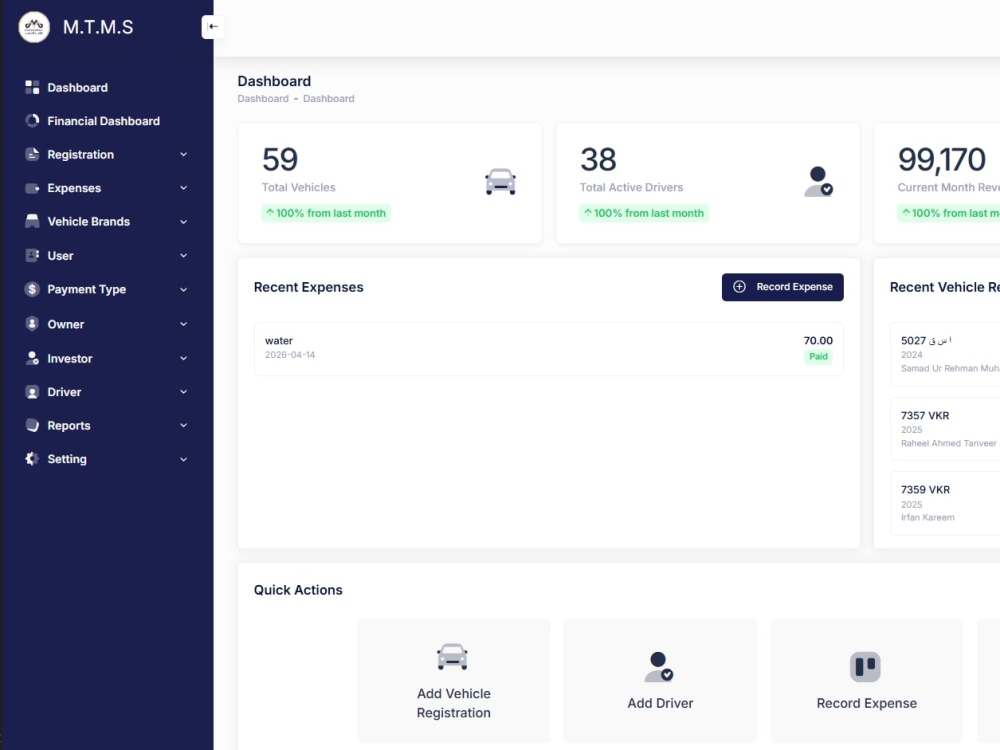Viewport: 1000px width, 750px height.
Task: Click the Payment Type dollar icon
Action: pyautogui.click(x=32, y=289)
